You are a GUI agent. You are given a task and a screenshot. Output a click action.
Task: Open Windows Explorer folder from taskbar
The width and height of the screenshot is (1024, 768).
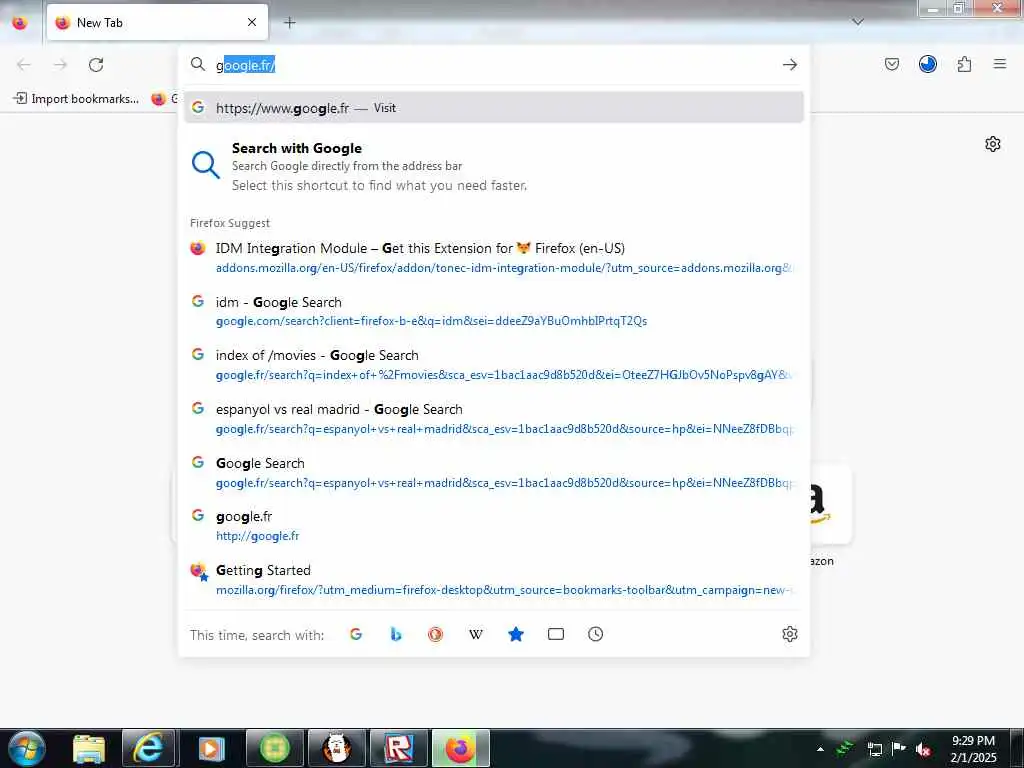(x=89, y=748)
